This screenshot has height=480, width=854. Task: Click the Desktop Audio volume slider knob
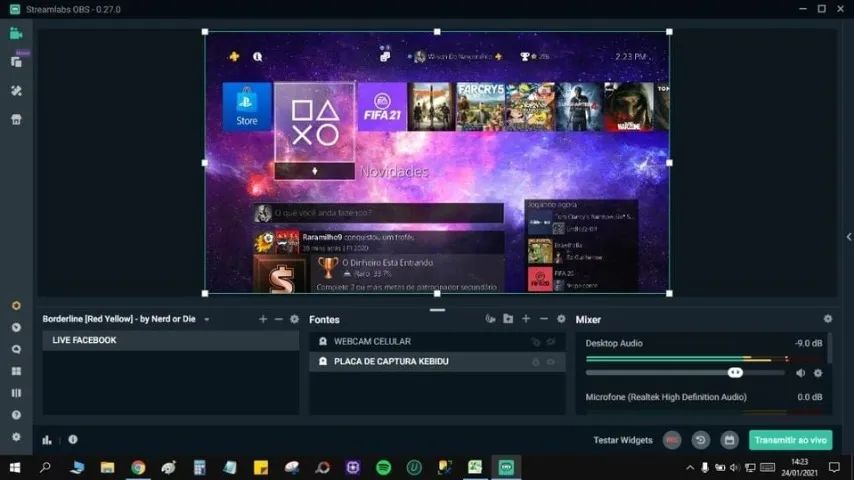[x=735, y=373]
